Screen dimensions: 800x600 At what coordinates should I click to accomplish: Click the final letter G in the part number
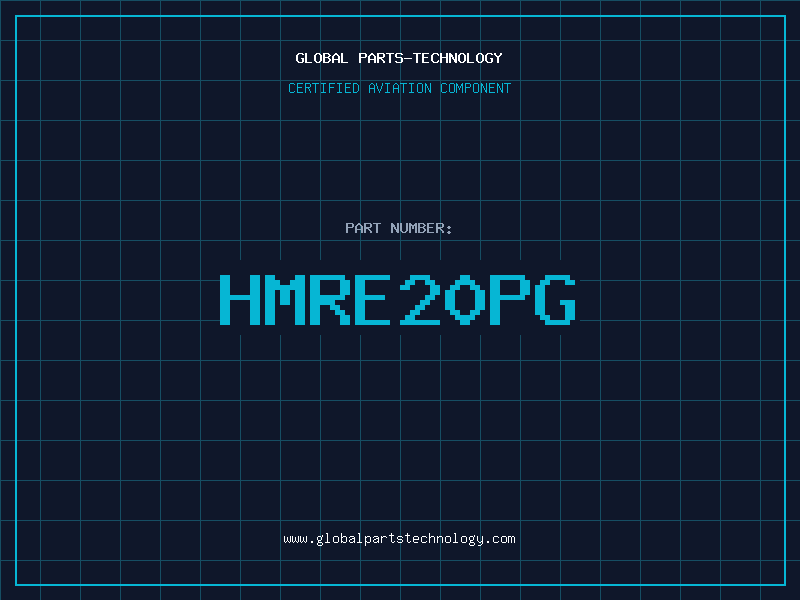click(555, 299)
